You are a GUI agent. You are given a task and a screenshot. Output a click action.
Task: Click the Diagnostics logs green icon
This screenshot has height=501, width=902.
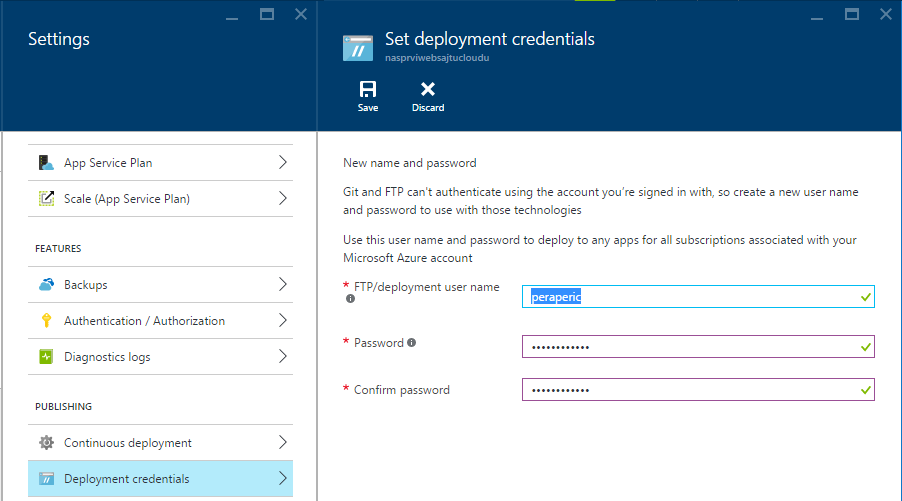(46, 357)
